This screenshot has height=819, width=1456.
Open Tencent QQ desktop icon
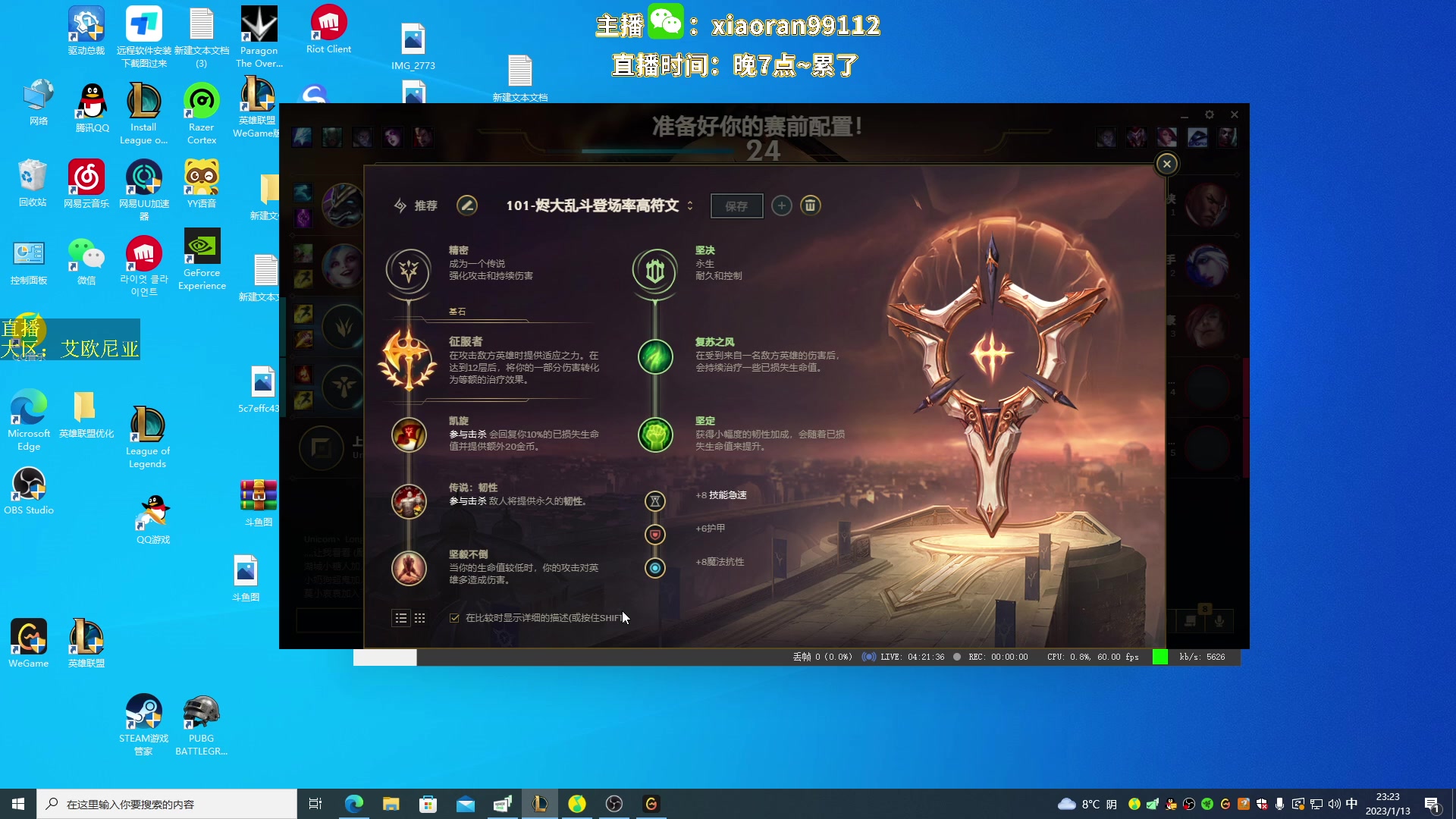93,108
